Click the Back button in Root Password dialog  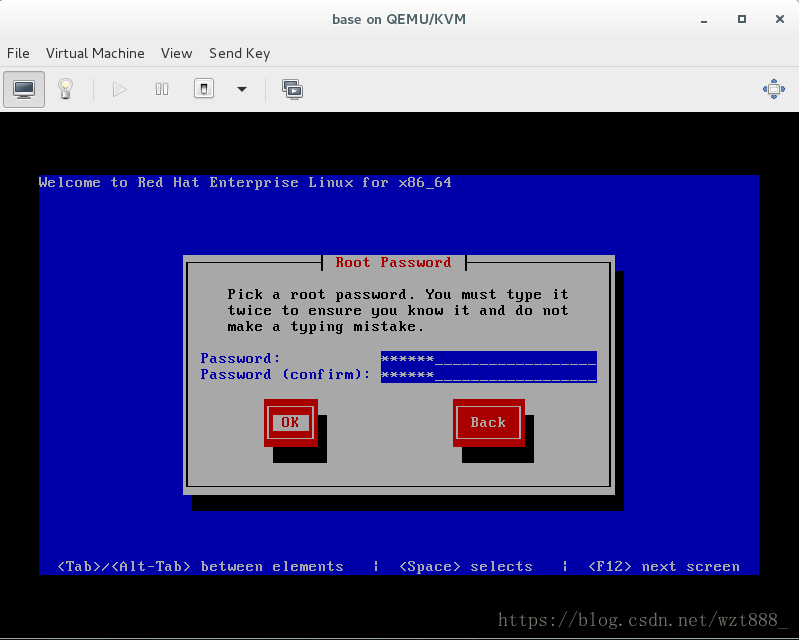point(488,422)
